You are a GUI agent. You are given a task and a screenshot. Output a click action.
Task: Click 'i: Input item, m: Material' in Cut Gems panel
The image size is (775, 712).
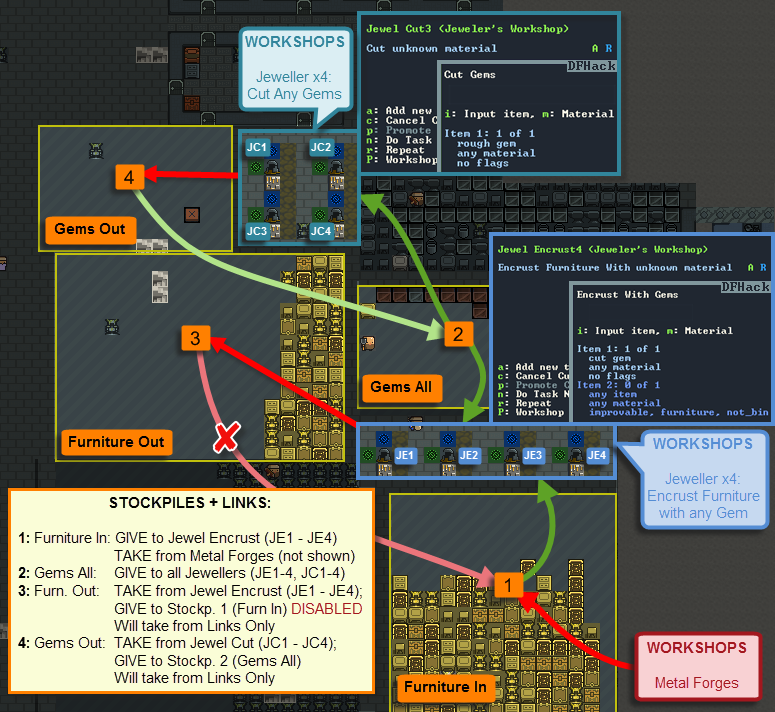(x=529, y=114)
